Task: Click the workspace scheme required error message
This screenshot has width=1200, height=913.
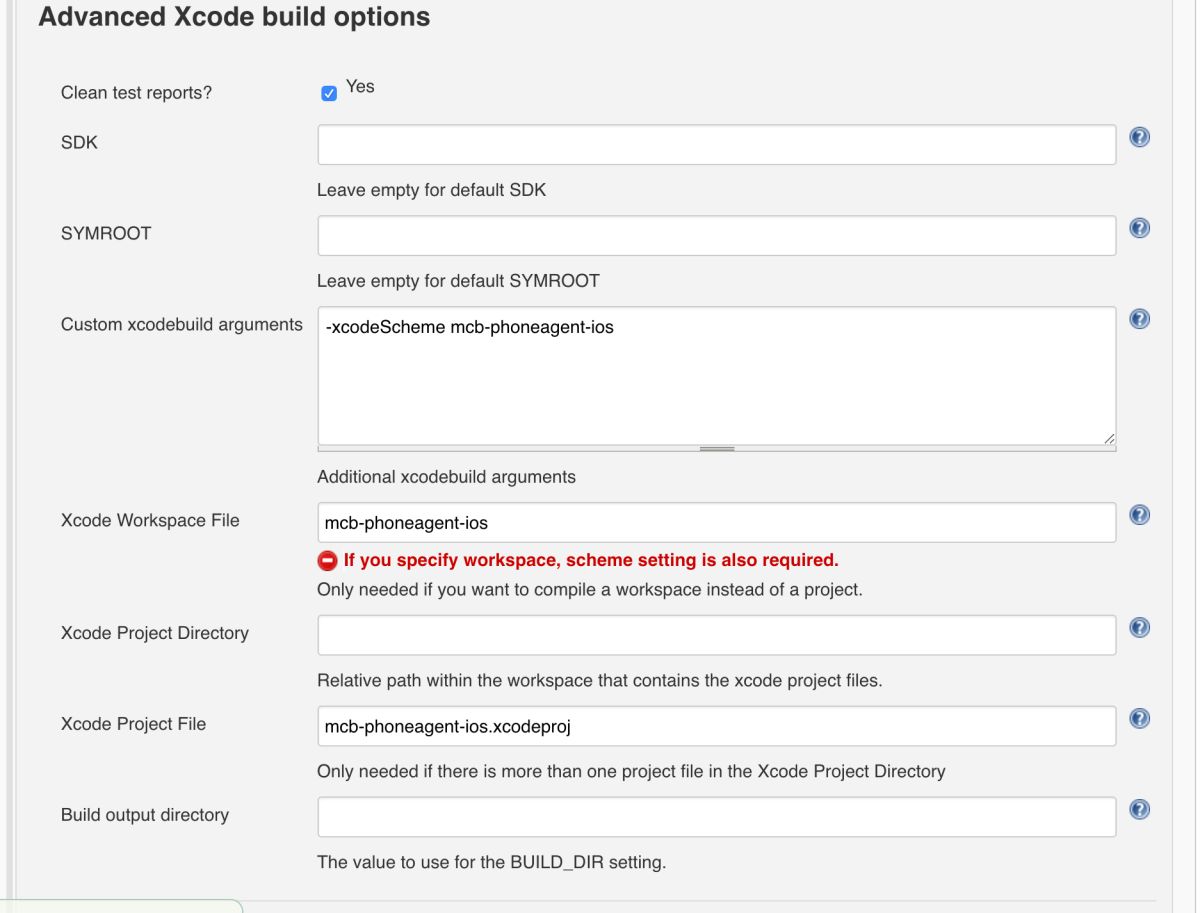Action: click(591, 560)
